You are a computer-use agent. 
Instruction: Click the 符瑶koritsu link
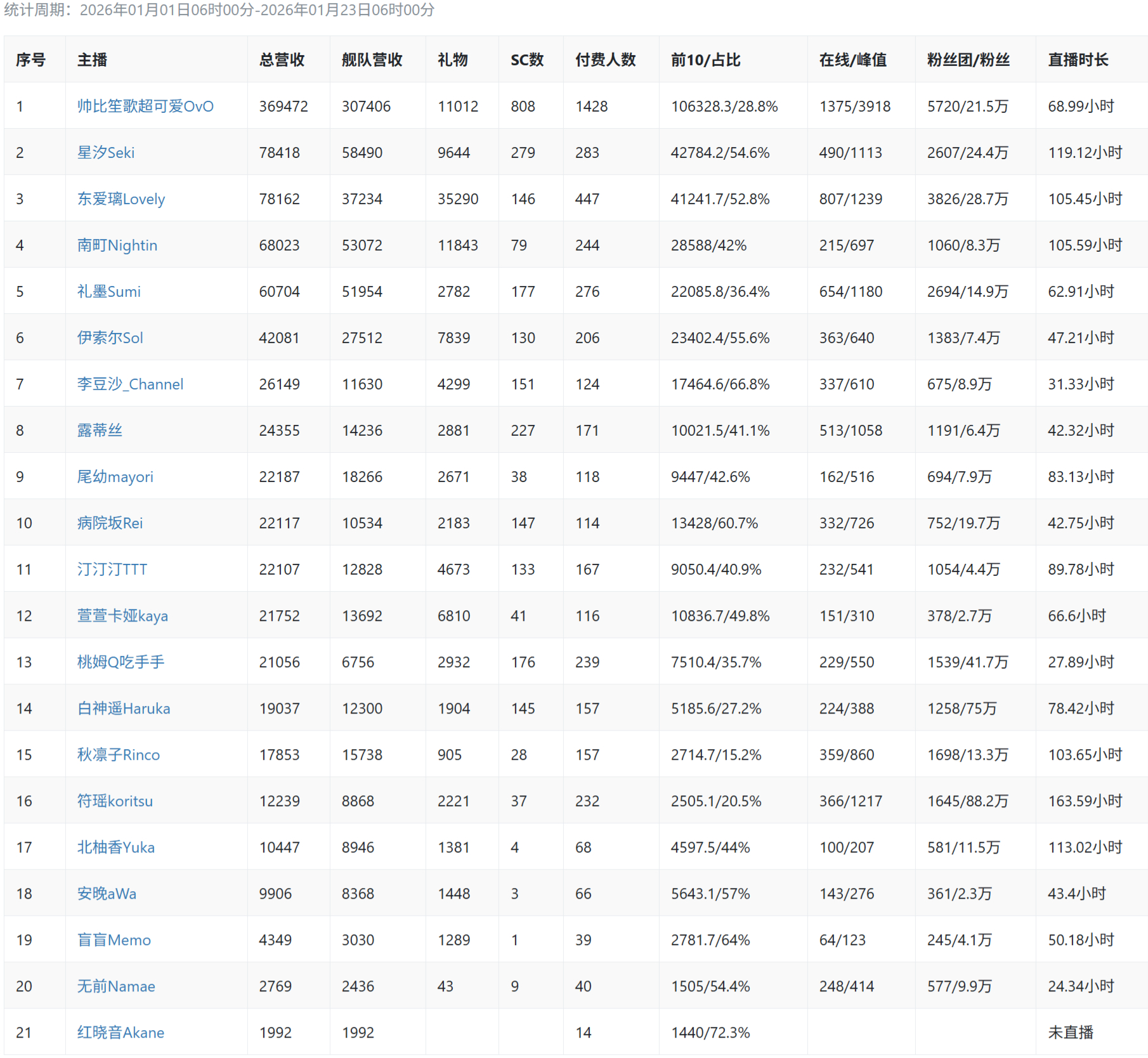click(115, 800)
